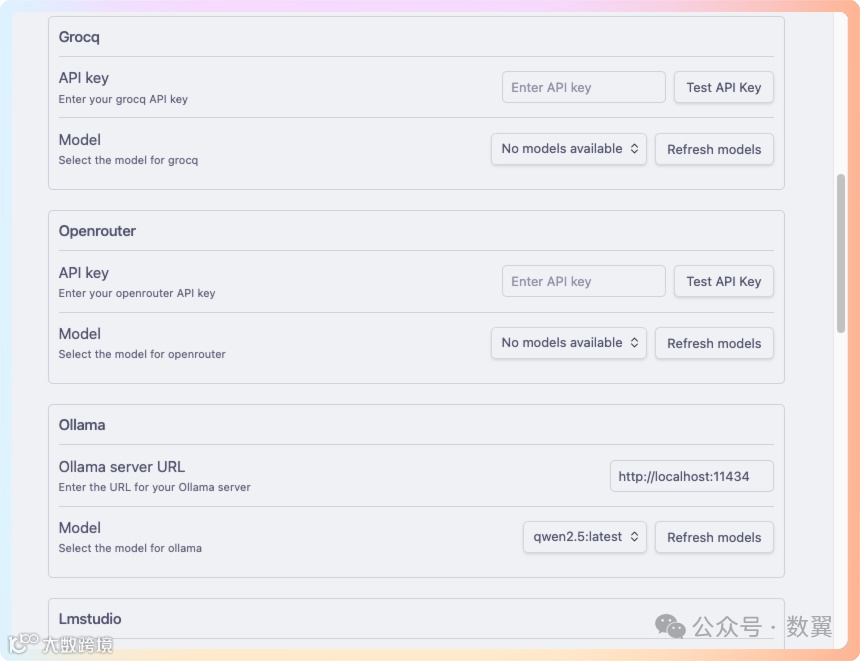The height and width of the screenshot is (661, 860).
Task: Click the Ollama server URL field
Action: coord(692,476)
